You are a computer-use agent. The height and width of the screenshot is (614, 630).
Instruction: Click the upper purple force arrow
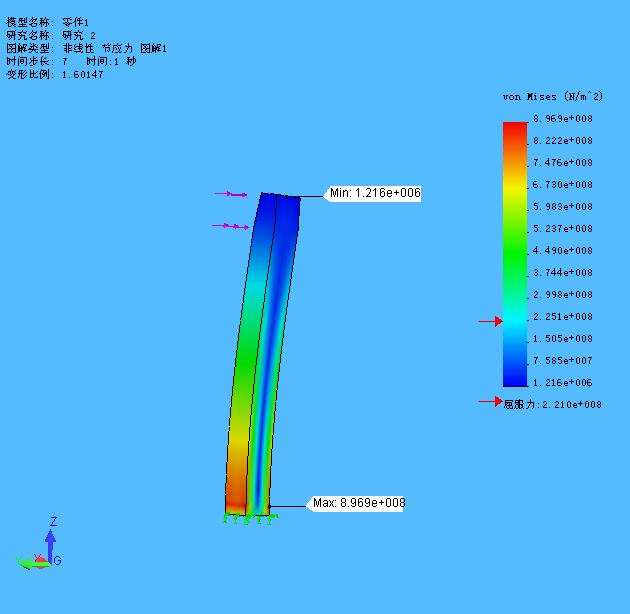[231, 194]
